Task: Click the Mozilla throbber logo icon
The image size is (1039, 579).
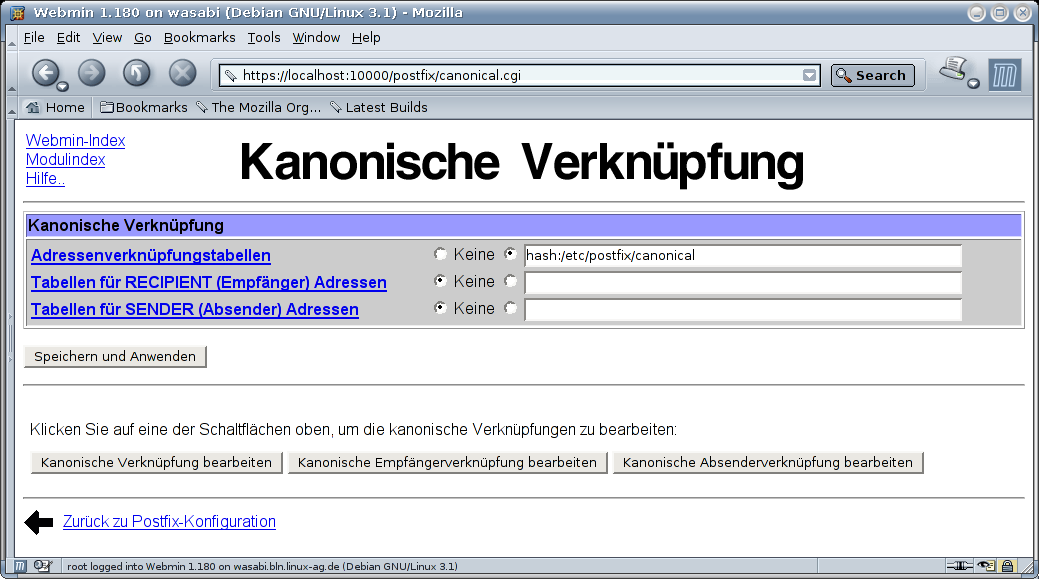Action: [x=1004, y=75]
